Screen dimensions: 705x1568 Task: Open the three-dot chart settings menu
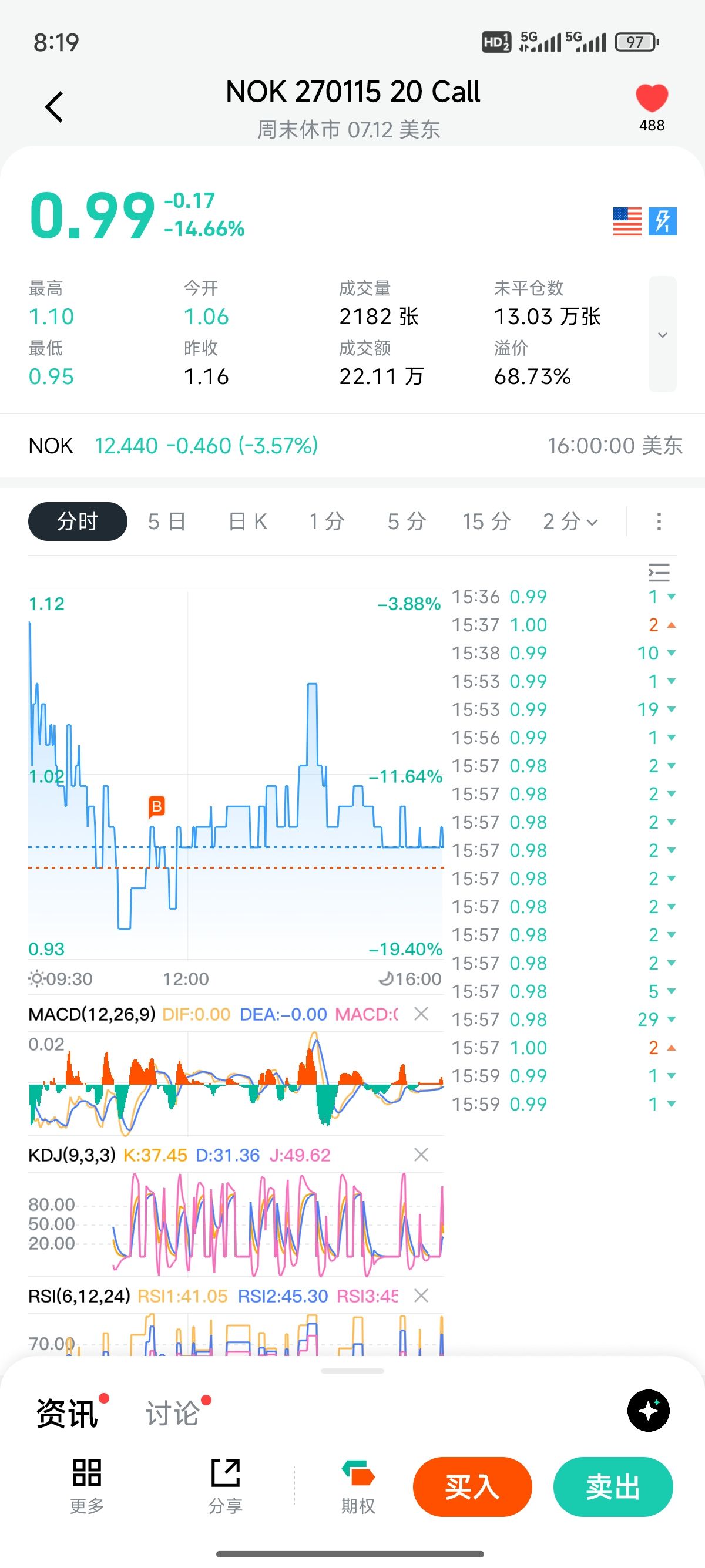click(x=659, y=521)
